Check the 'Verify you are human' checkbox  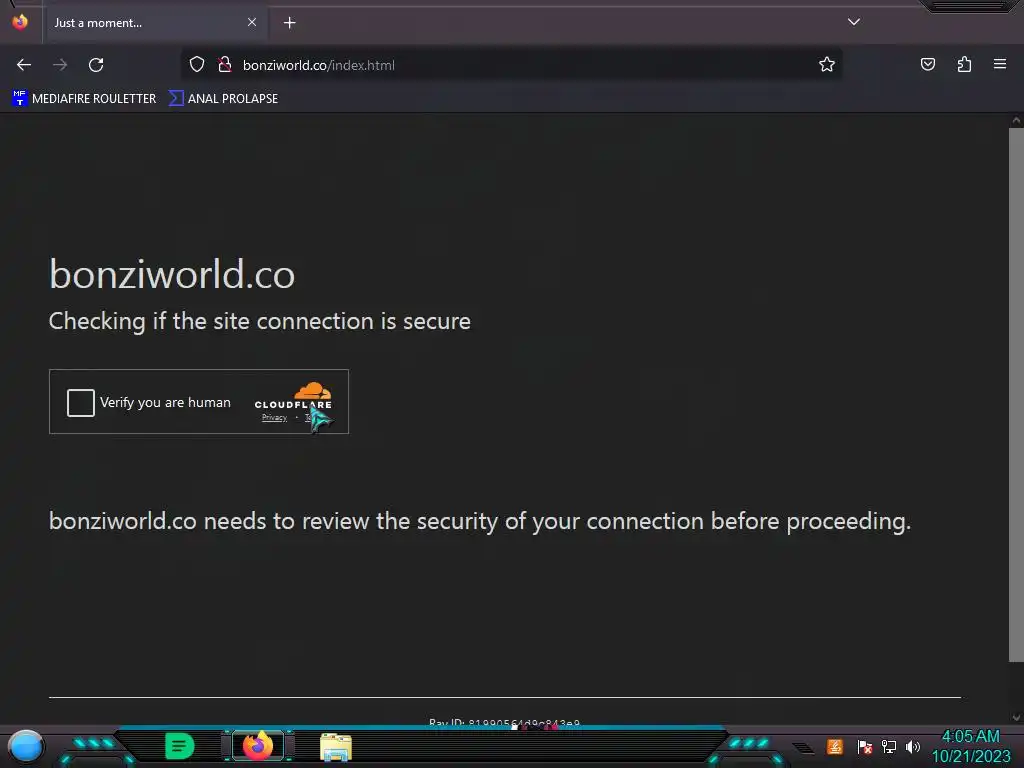[81, 402]
